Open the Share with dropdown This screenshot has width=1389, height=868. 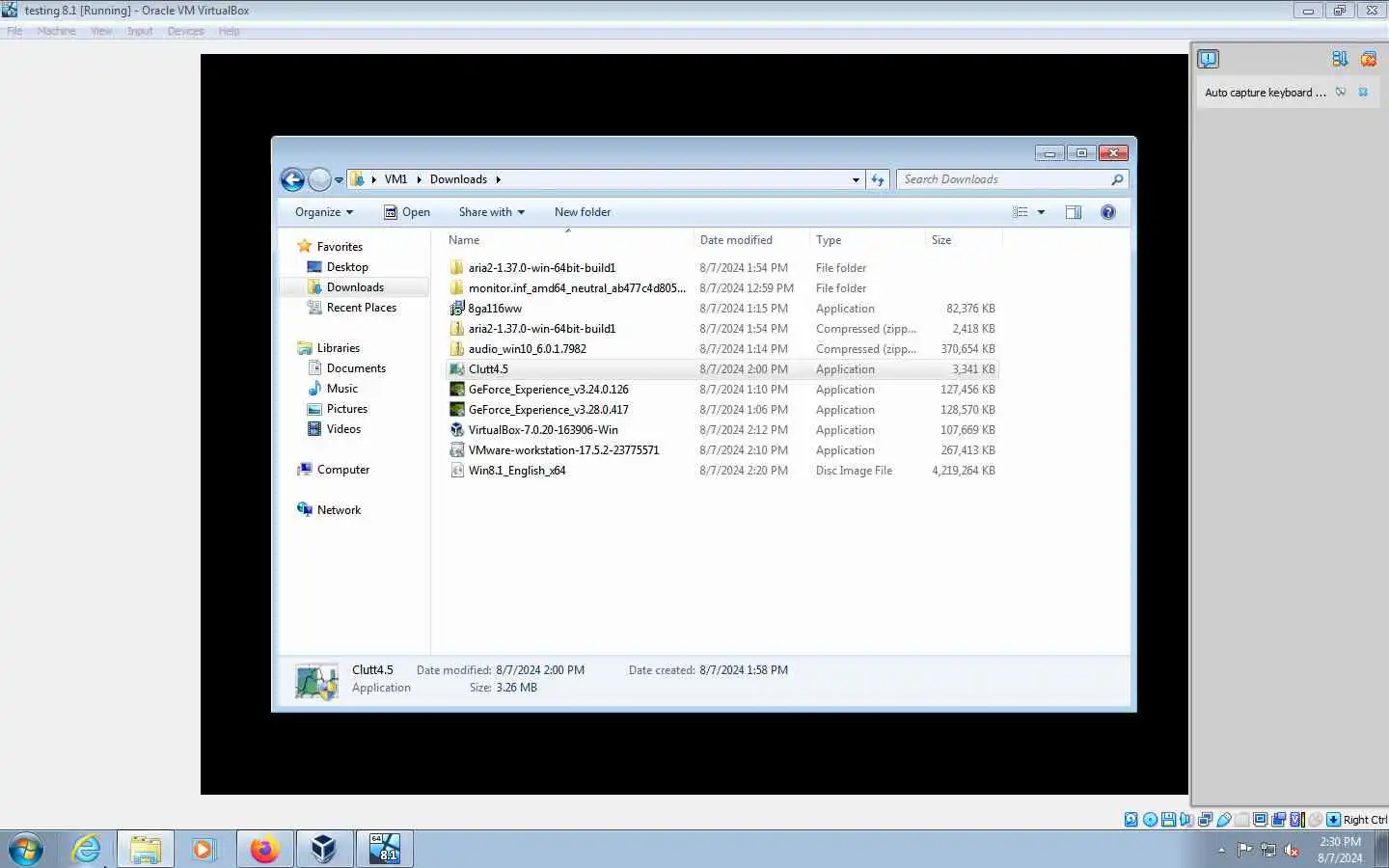(x=492, y=212)
